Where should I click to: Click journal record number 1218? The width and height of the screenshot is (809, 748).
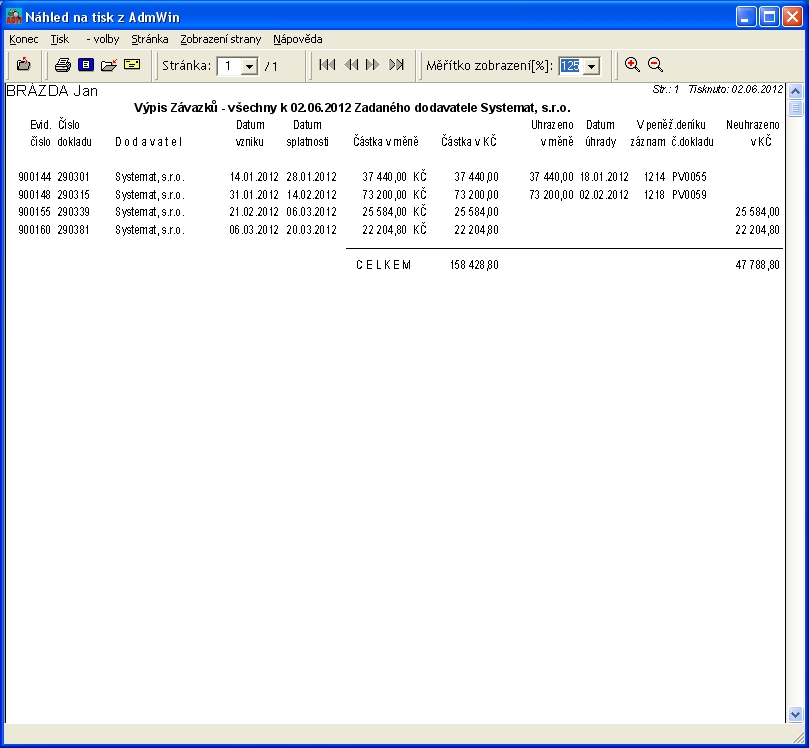[x=654, y=195]
